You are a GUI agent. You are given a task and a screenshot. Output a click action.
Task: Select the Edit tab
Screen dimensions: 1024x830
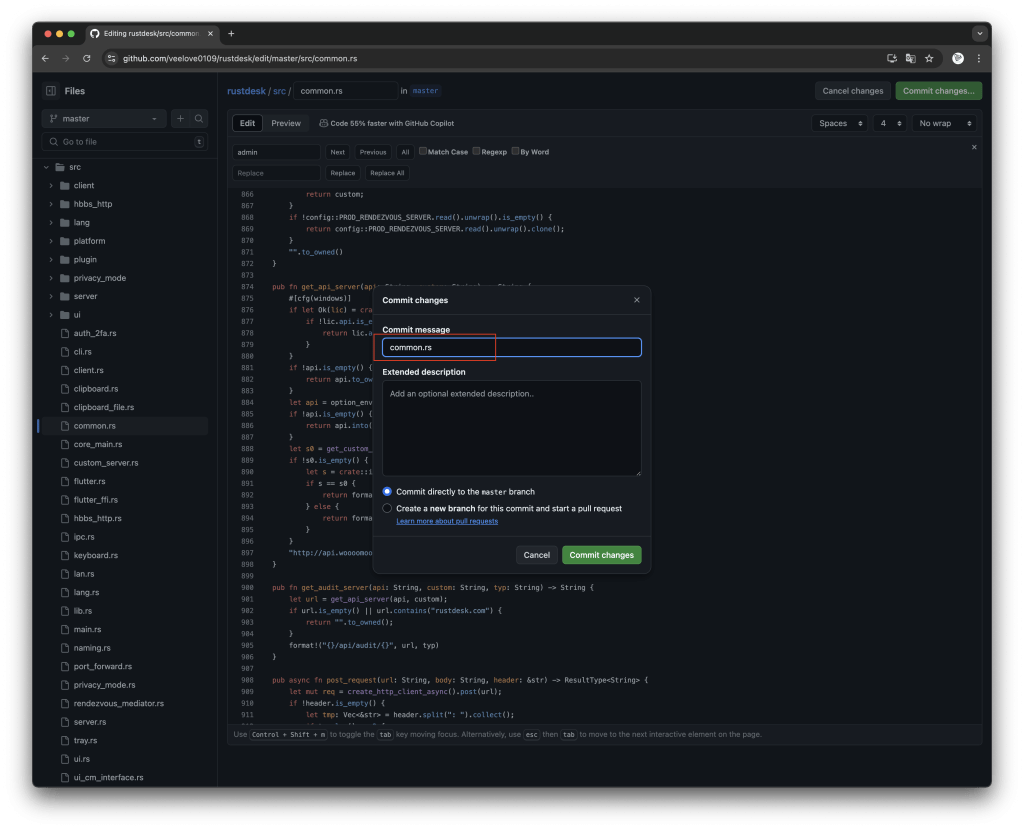pyautogui.click(x=247, y=123)
